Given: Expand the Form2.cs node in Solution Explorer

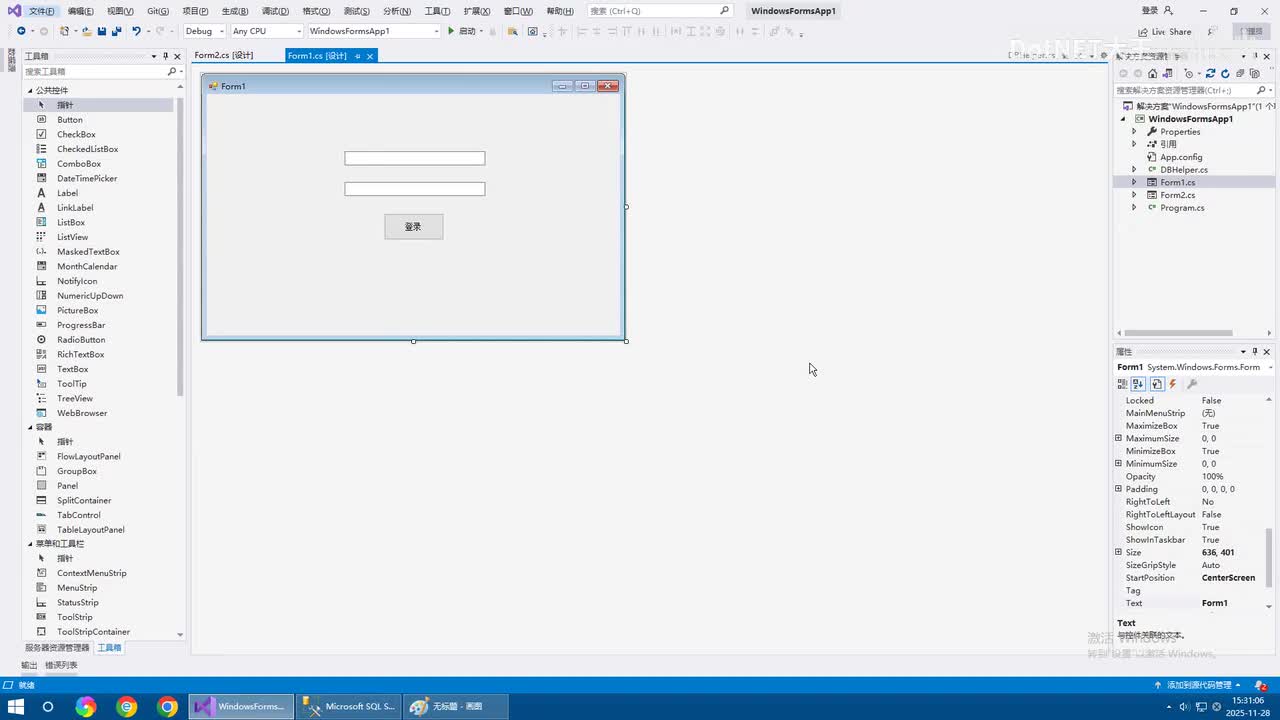Looking at the screenshot, I should [1134, 195].
